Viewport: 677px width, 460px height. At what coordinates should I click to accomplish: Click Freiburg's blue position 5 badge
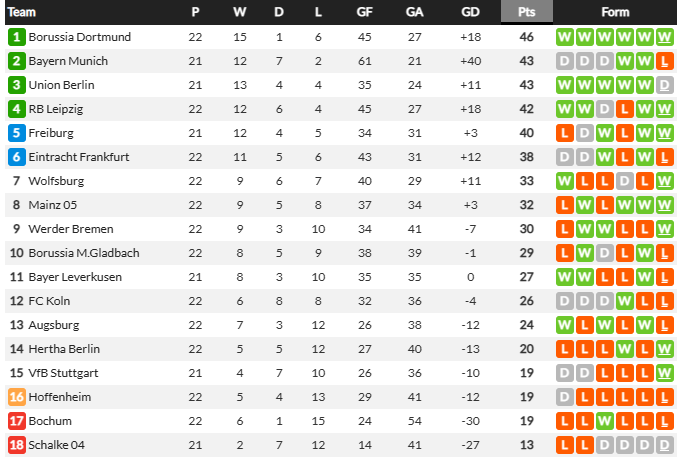[16, 133]
